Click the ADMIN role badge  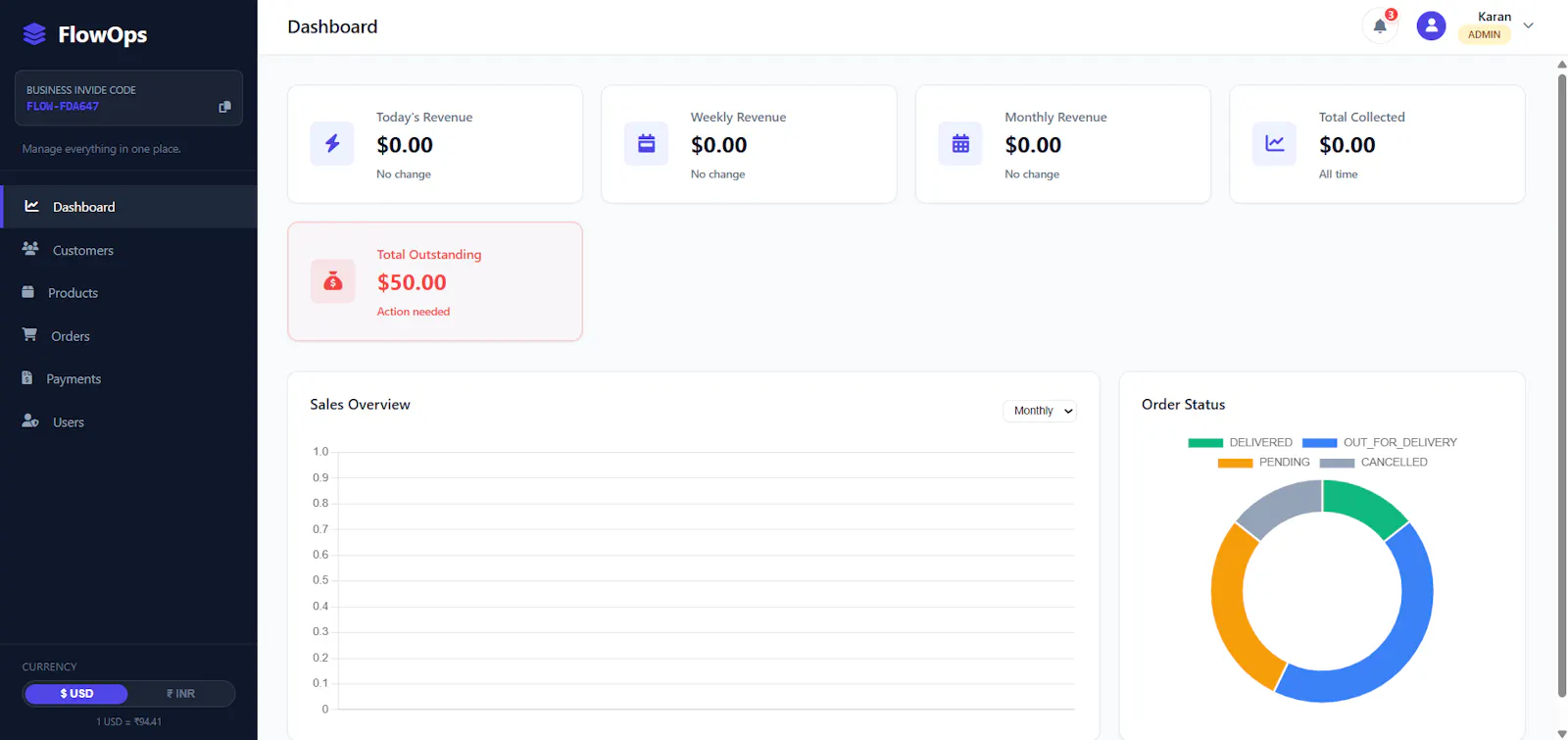coord(1484,34)
